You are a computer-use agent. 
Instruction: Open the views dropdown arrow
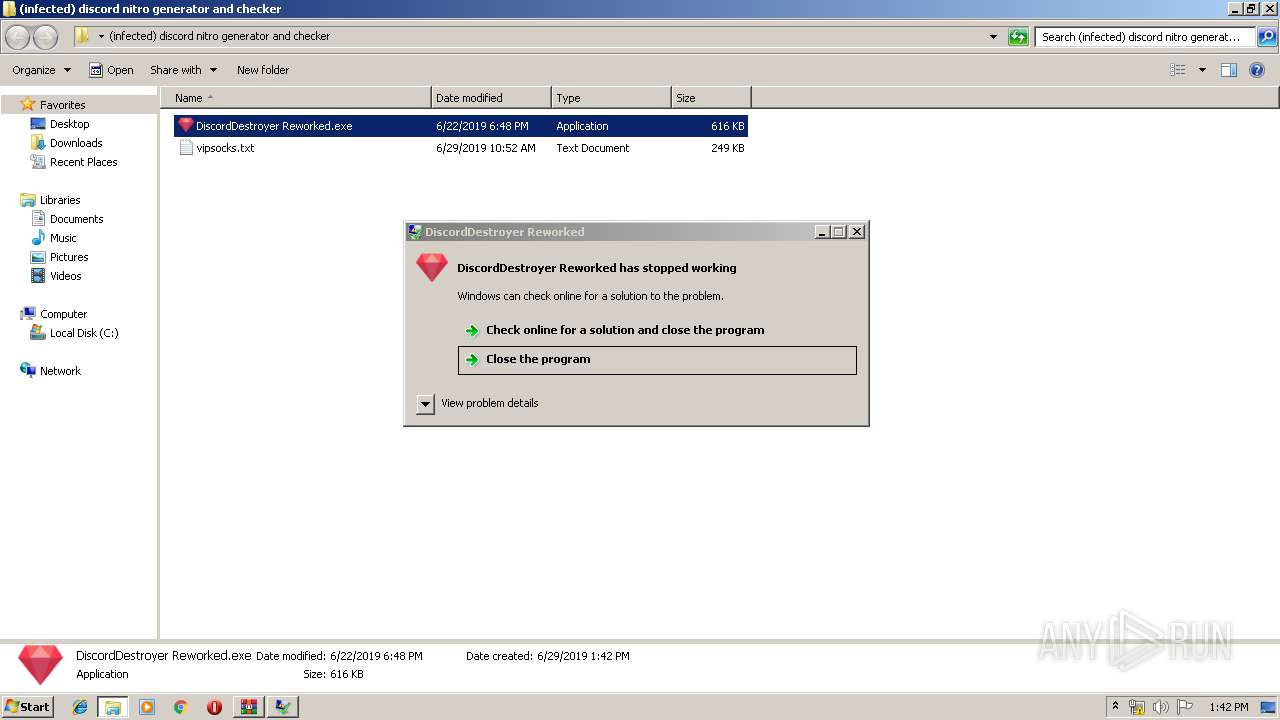[x=1202, y=70]
